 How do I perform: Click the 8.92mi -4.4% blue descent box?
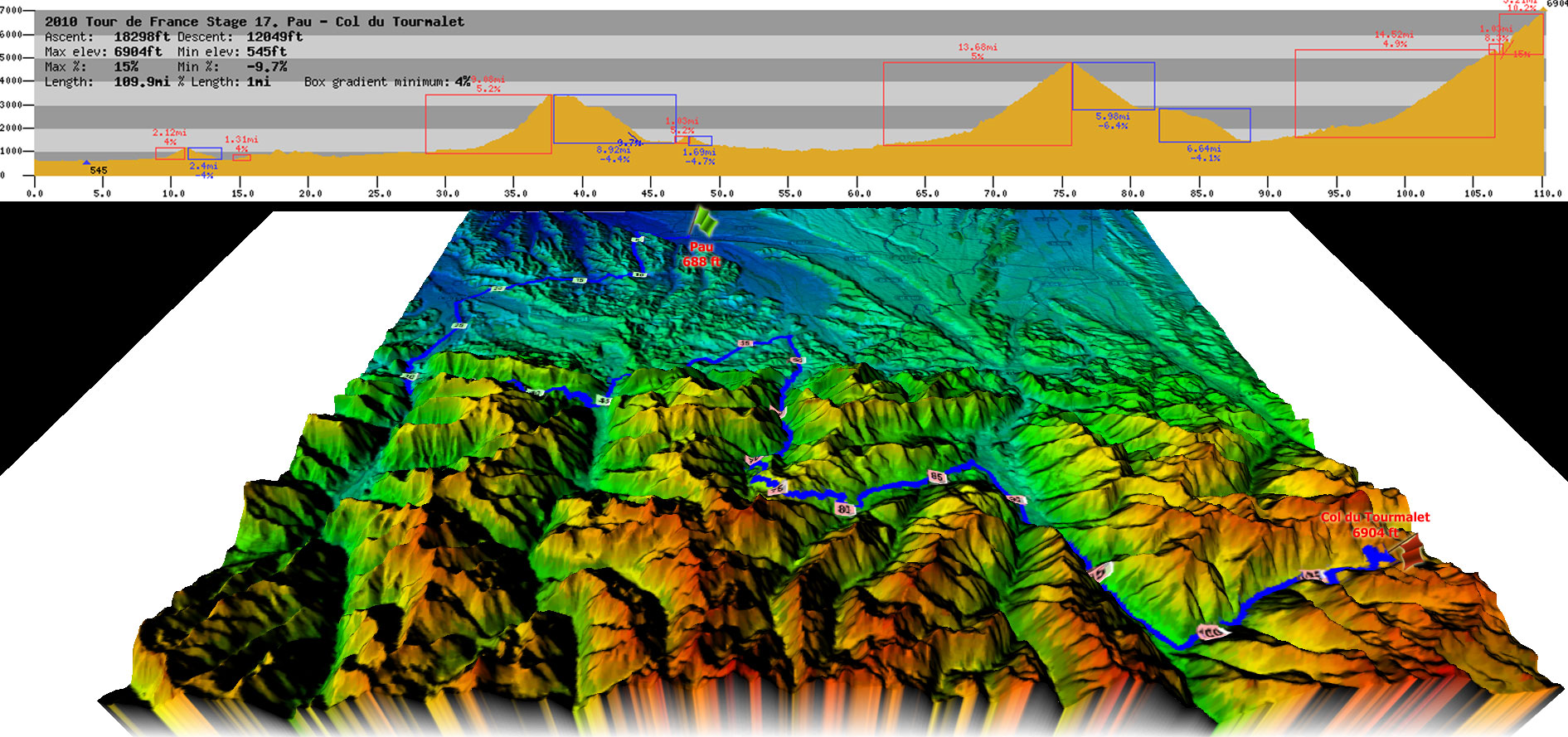614,119
